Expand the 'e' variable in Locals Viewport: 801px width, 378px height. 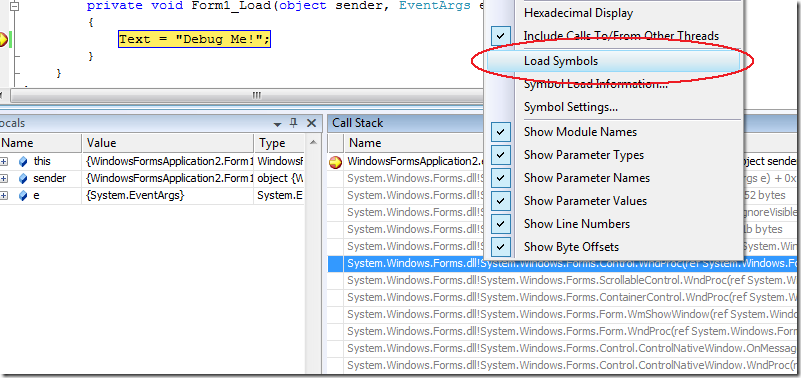[4, 195]
